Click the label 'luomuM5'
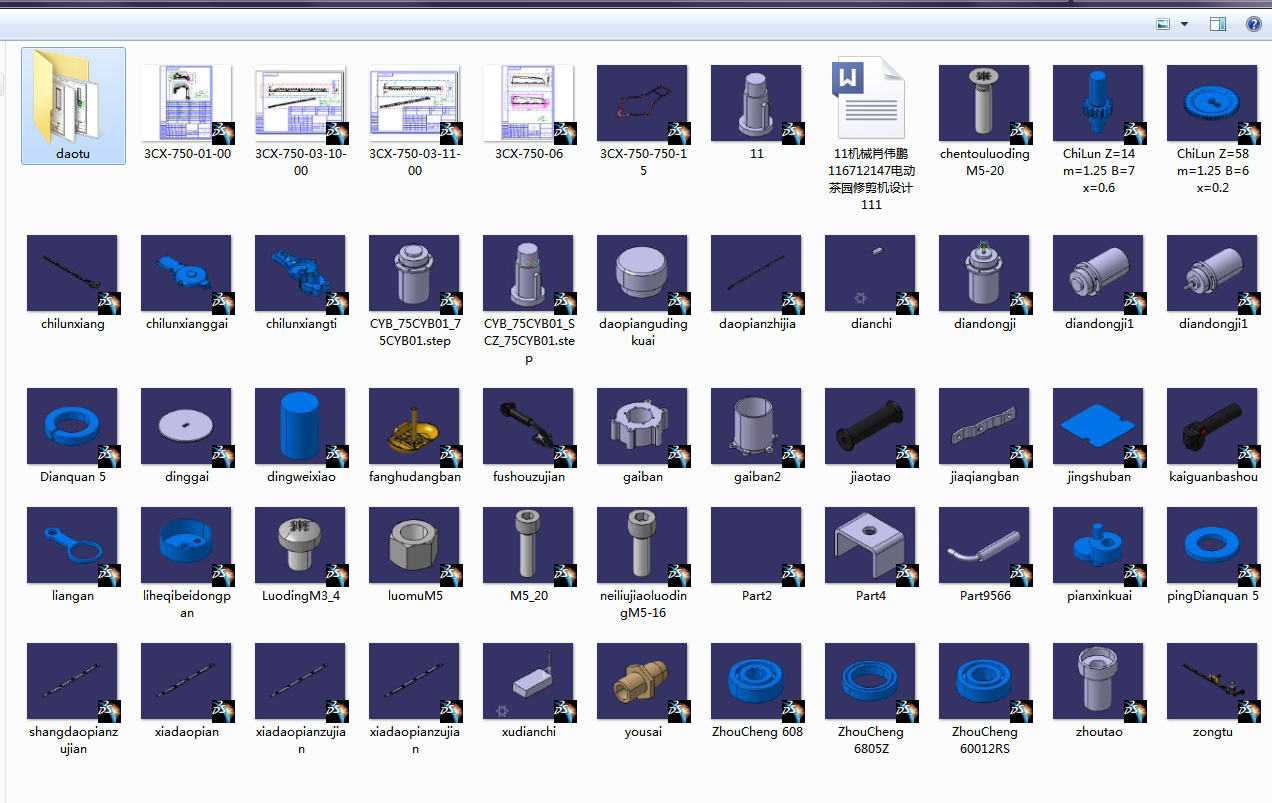Image resolution: width=1272 pixels, height=803 pixels. [415, 596]
